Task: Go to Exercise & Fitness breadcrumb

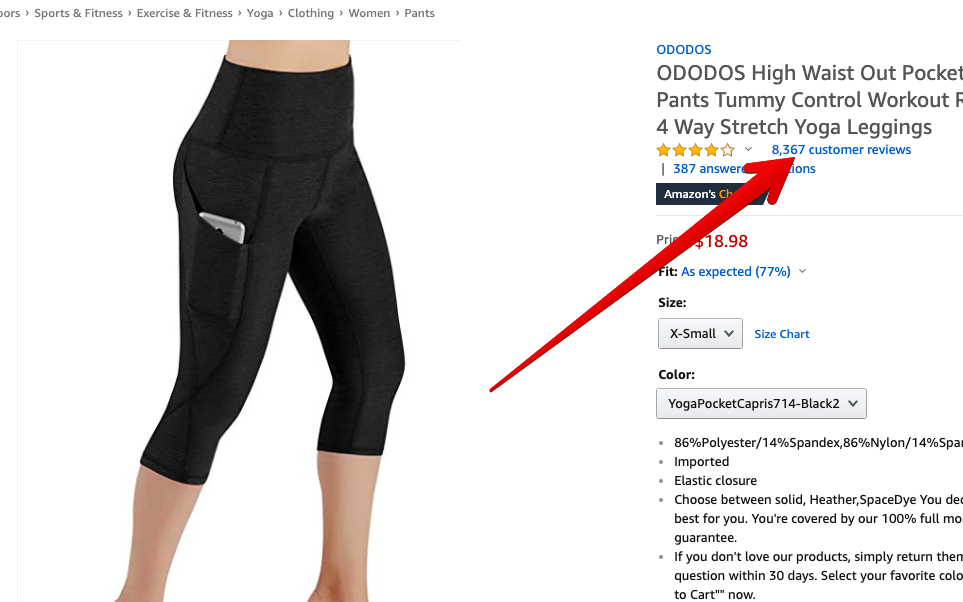Action: [x=184, y=13]
